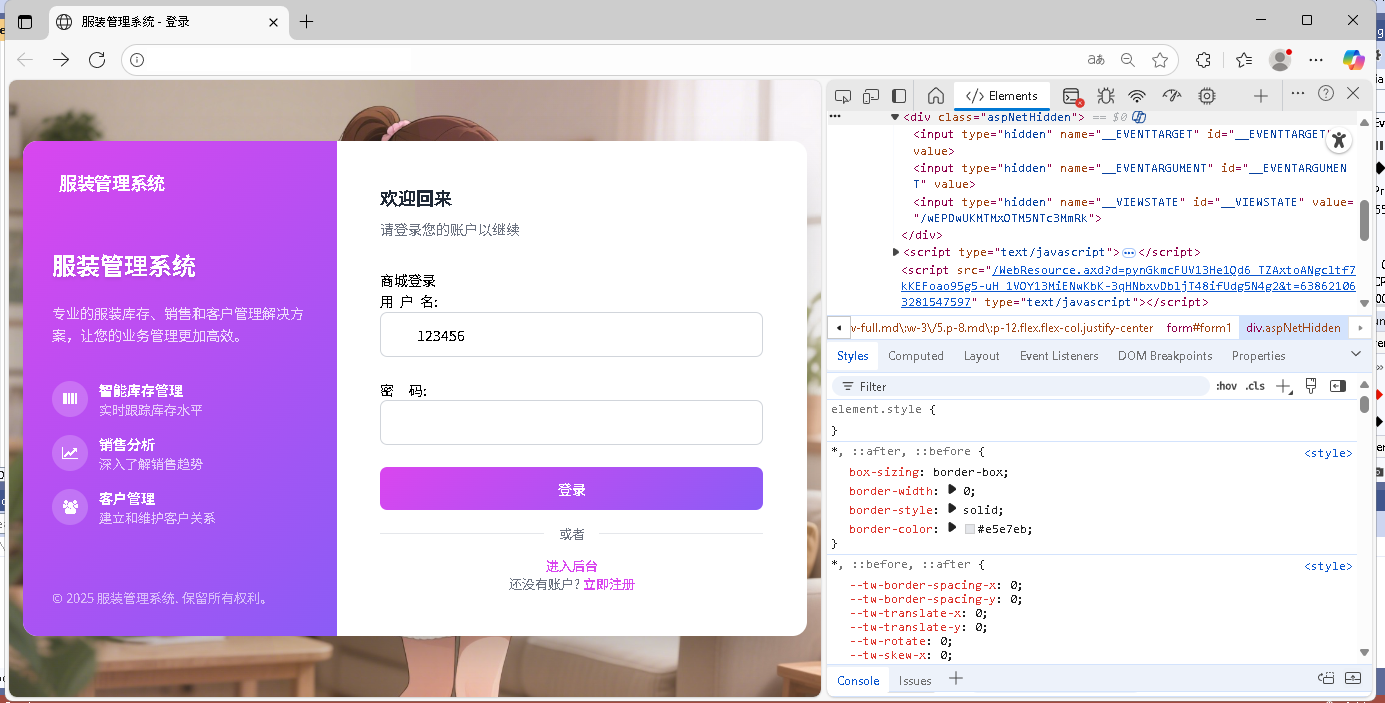Open browser extensions puzzle icon
1385x703 pixels.
tap(1204, 60)
